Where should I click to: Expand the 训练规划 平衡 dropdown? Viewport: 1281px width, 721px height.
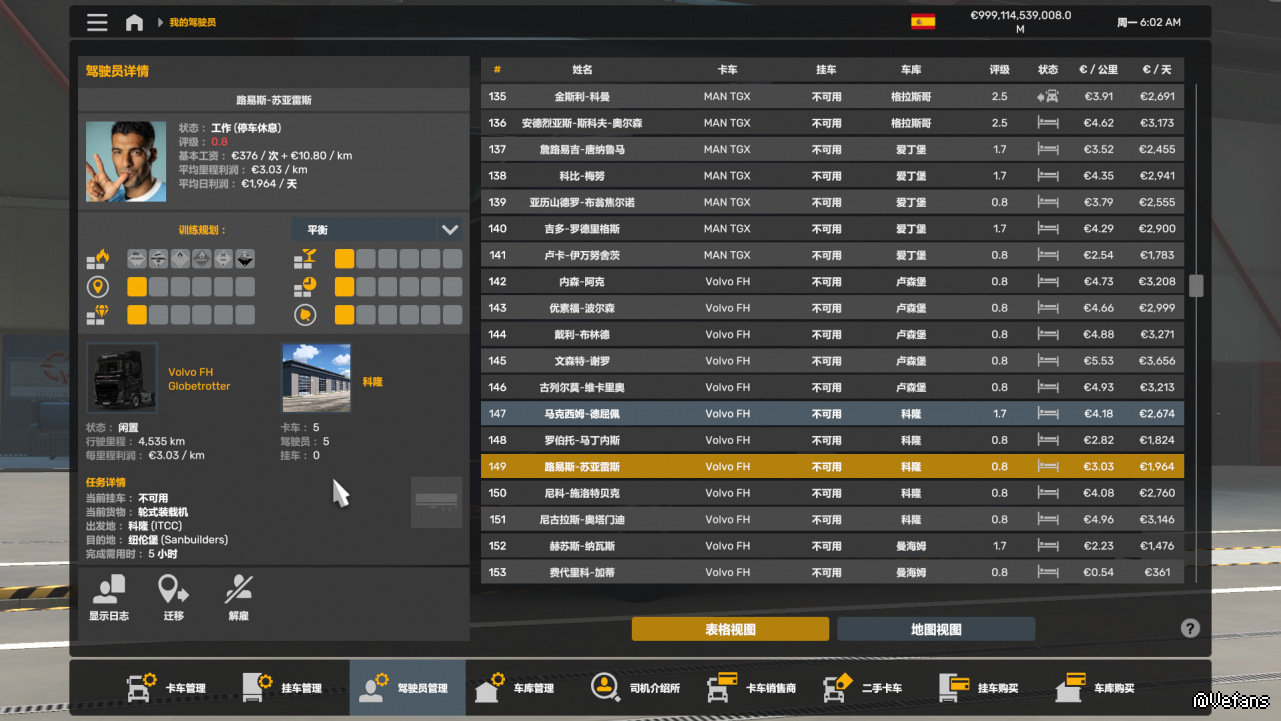click(x=449, y=230)
